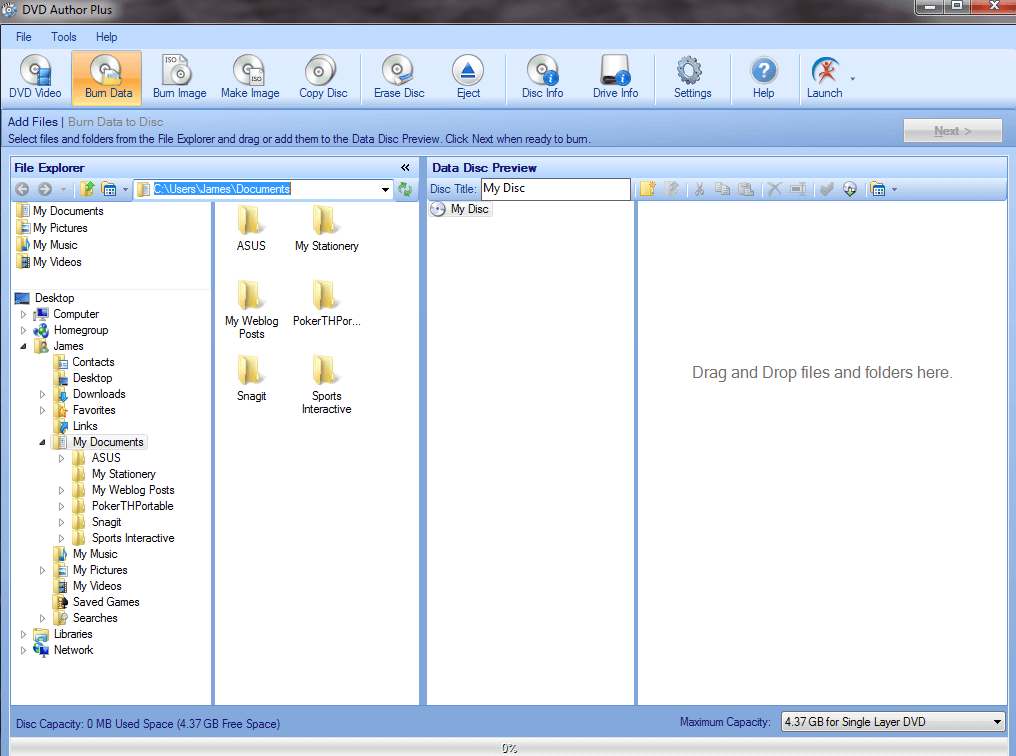Screen dimensions: 1016x756
Task: Collapse the My Documents tree node
Action: pos(42,442)
